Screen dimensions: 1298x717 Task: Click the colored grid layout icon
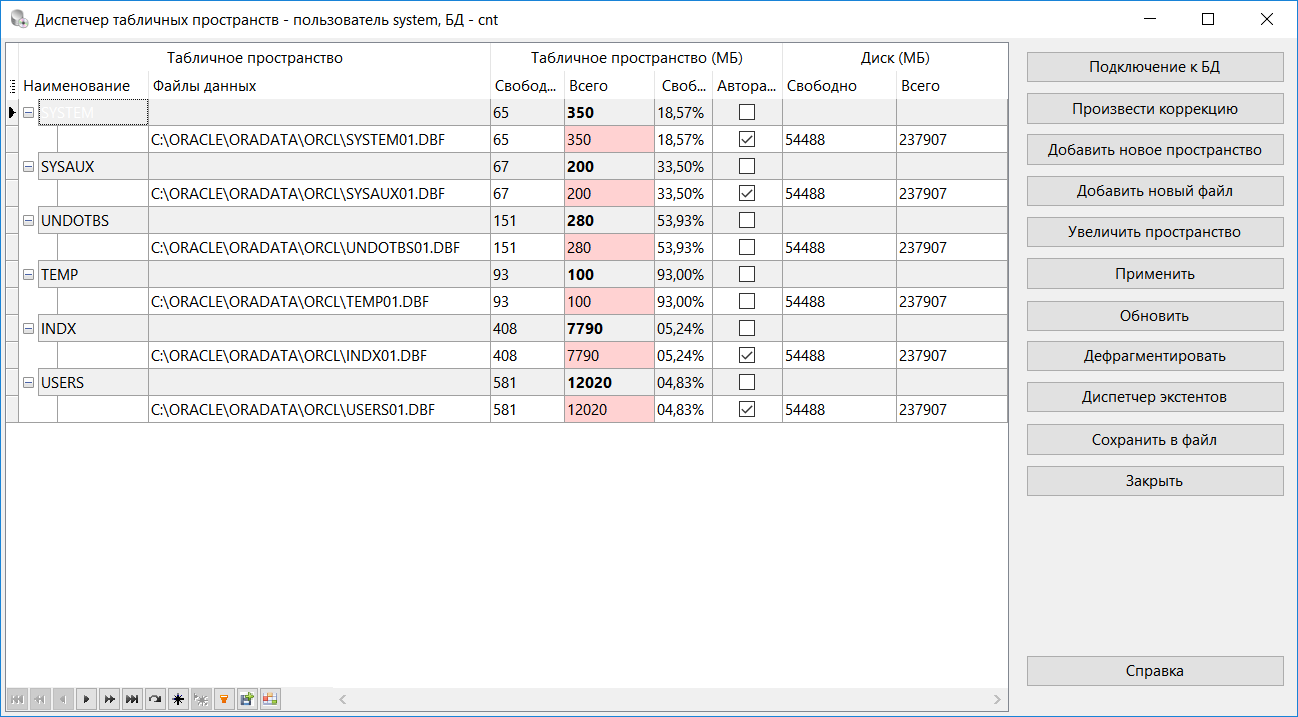pyautogui.click(x=270, y=699)
